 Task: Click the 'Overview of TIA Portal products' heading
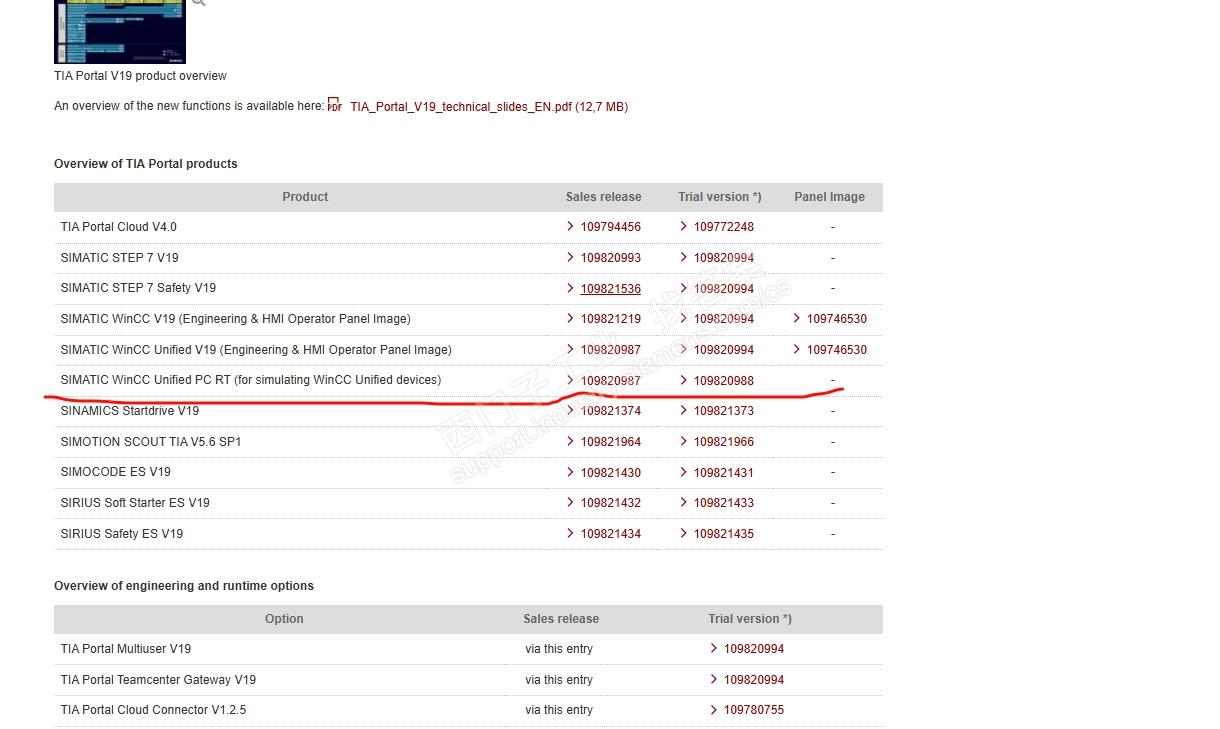[146, 164]
